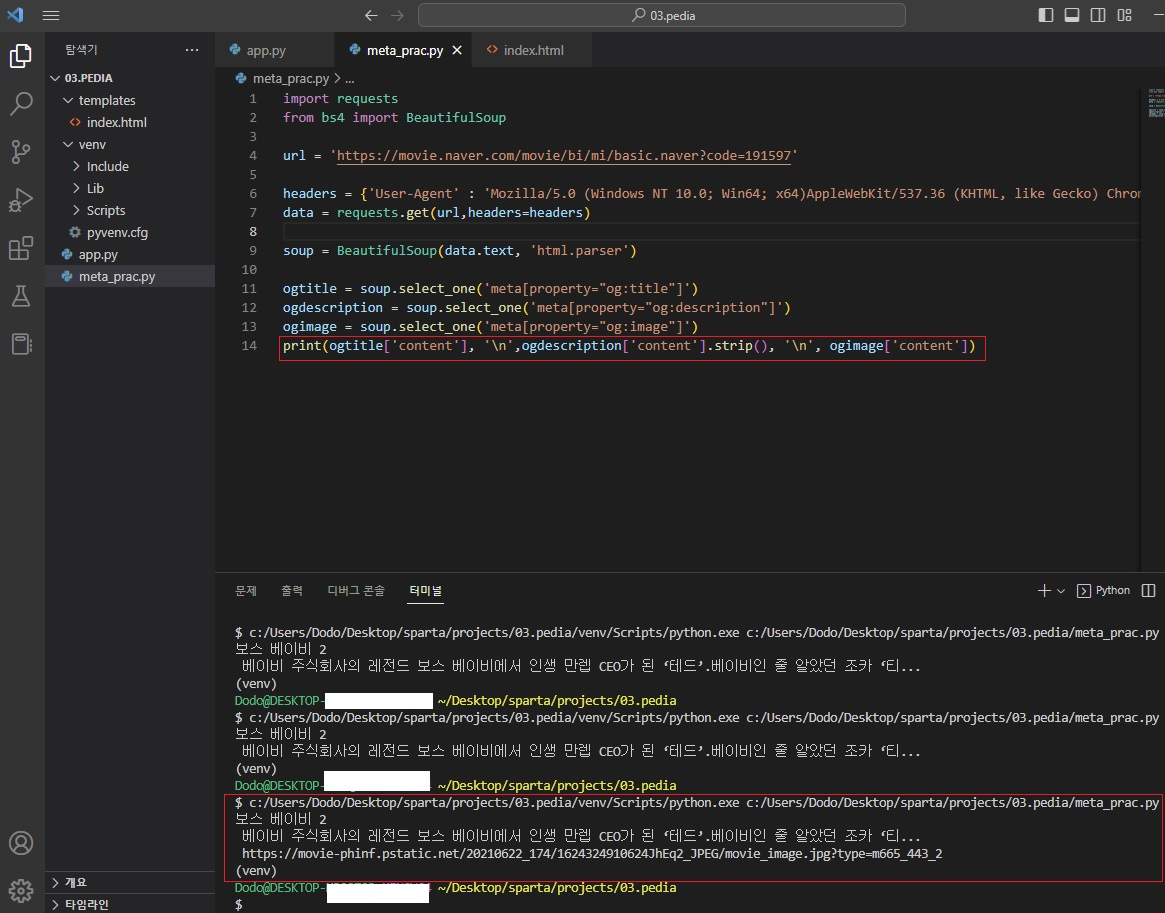Toggle the primary side bar layout icon

click(x=1045, y=15)
